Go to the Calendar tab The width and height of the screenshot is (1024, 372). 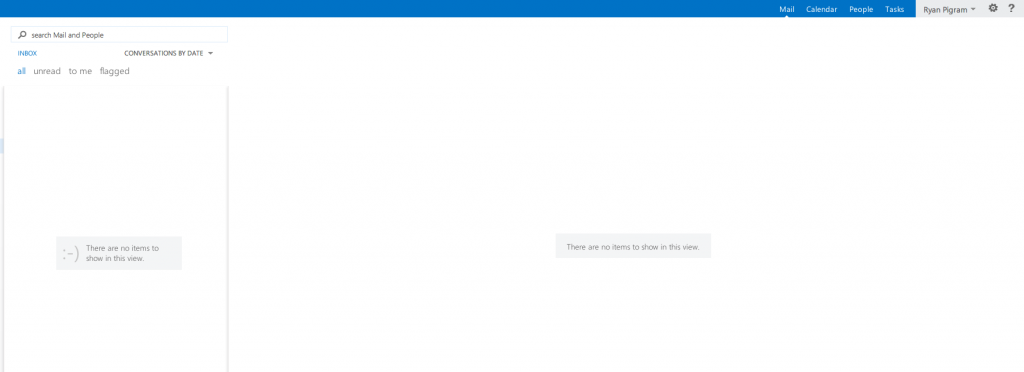tap(822, 9)
